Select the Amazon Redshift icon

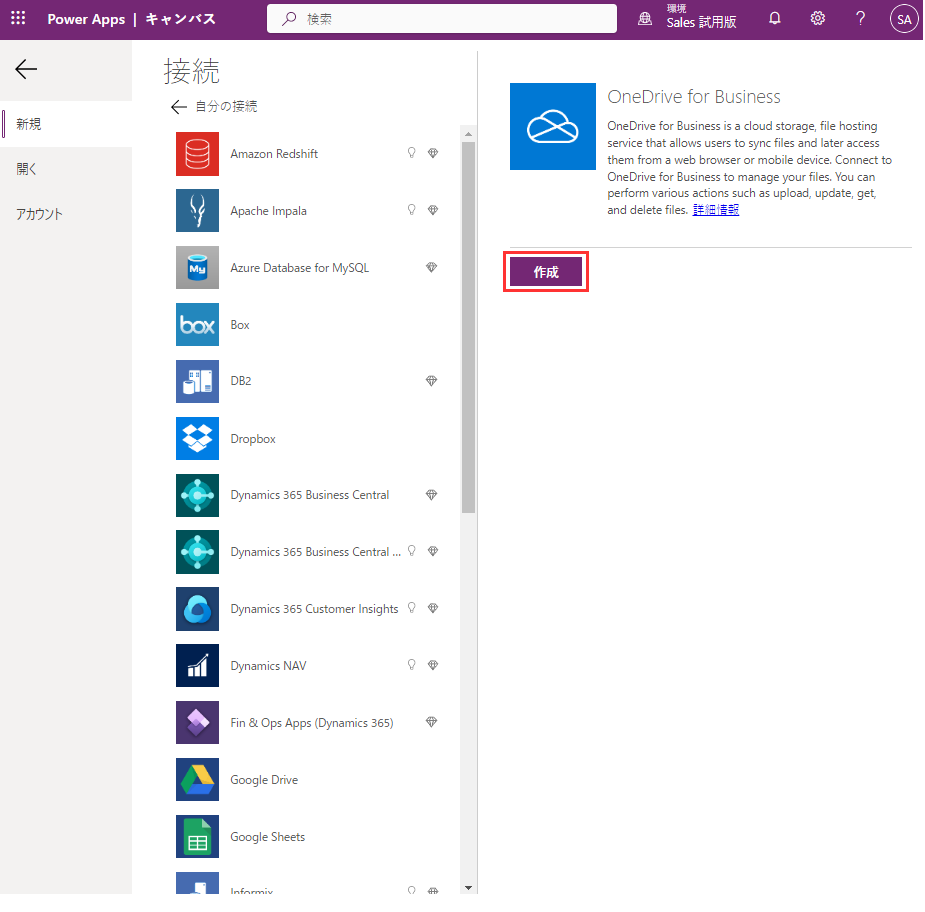[x=197, y=154]
